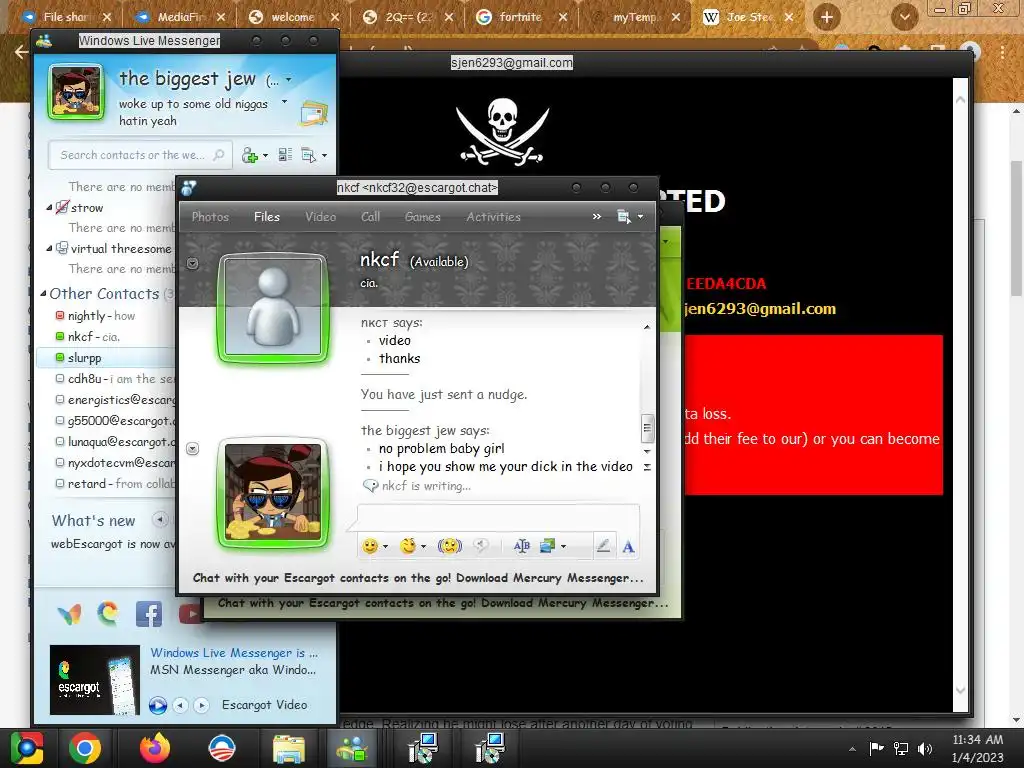Open the mail envelope icon in Messenger header
The height and width of the screenshot is (768, 1024).
[x=314, y=114]
